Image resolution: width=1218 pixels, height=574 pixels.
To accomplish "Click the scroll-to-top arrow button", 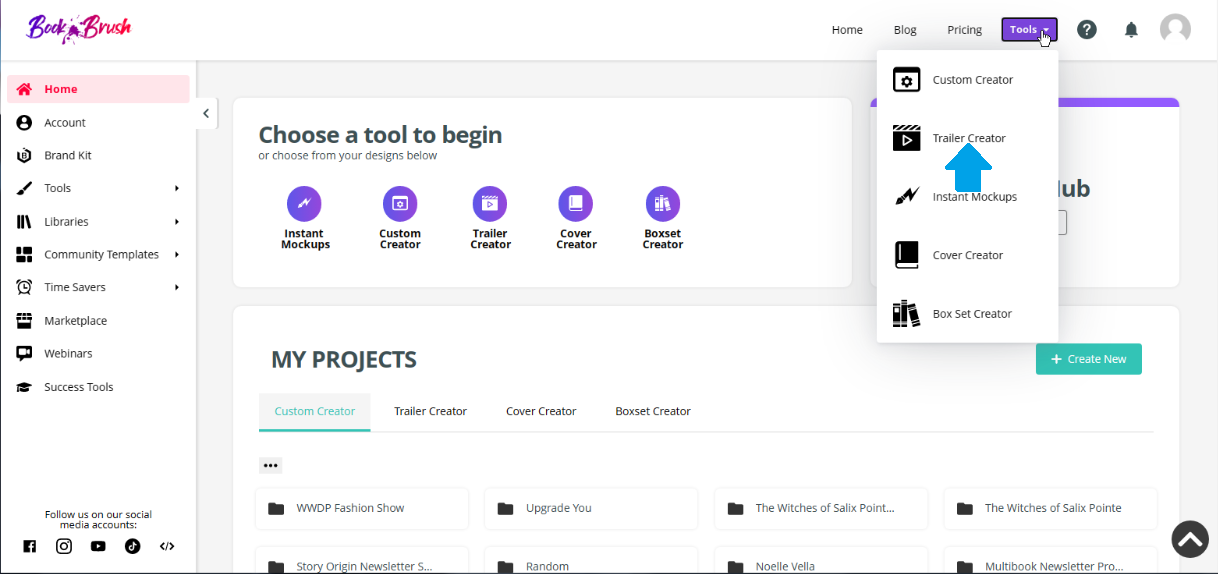I will point(1190,539).
